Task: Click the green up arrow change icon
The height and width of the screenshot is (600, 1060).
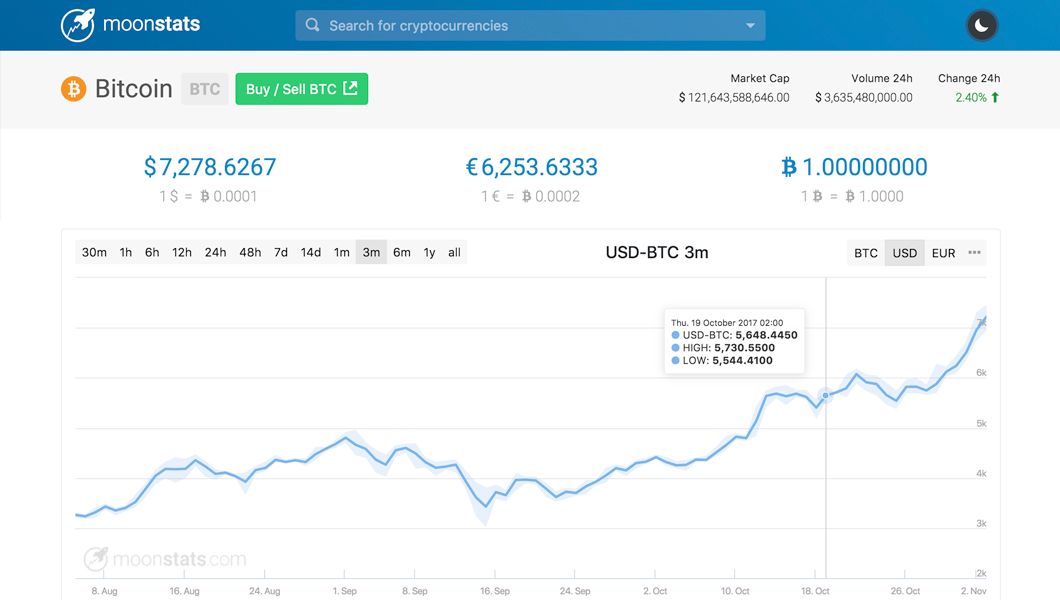Action: (x=995, y=97)
